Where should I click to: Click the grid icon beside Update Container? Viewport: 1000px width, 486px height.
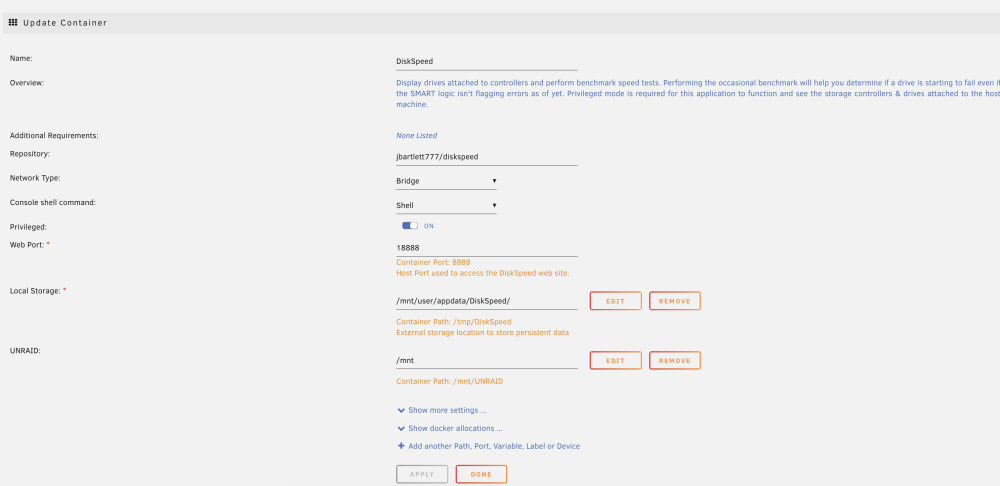13,22
